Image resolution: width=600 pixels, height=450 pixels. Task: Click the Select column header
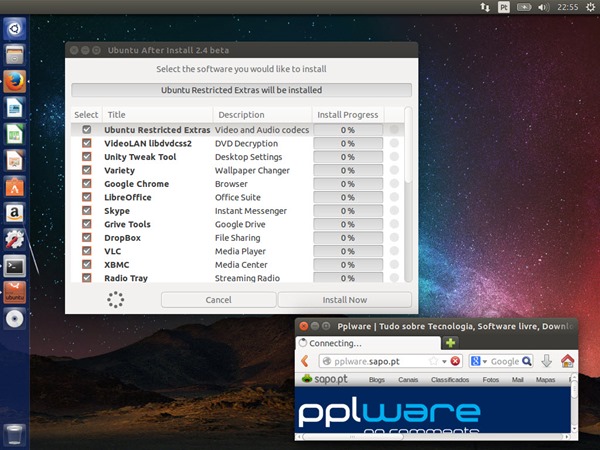pyautogui.click(x=86, y=114)
